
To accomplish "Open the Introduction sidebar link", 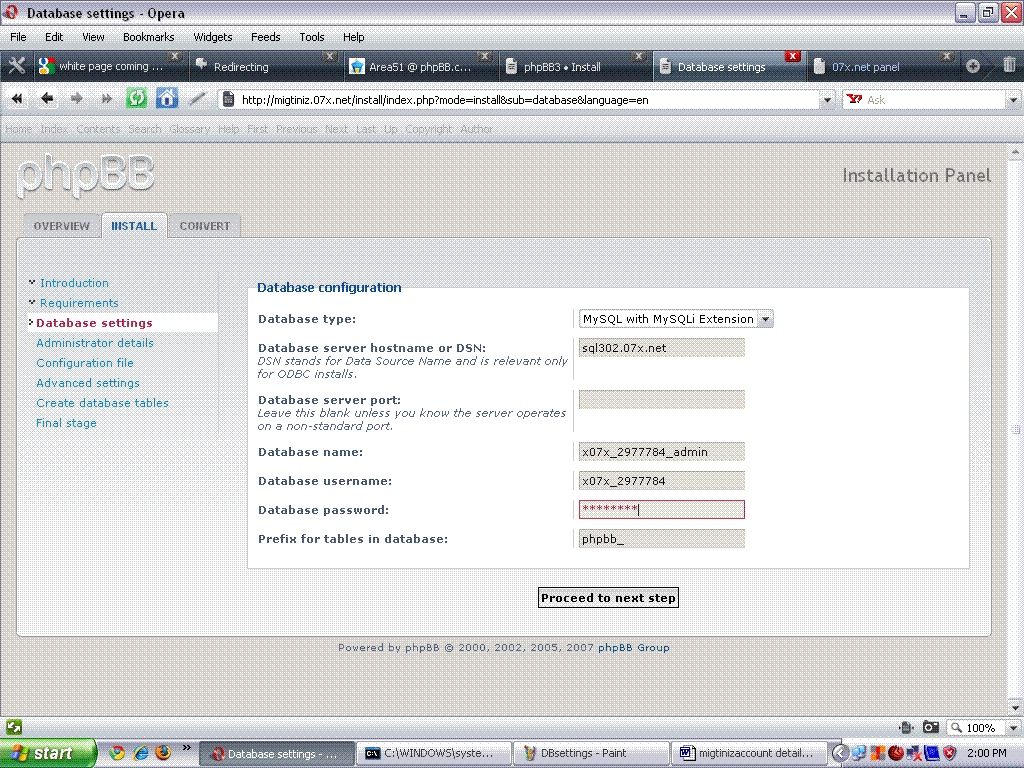I will 74,283.
